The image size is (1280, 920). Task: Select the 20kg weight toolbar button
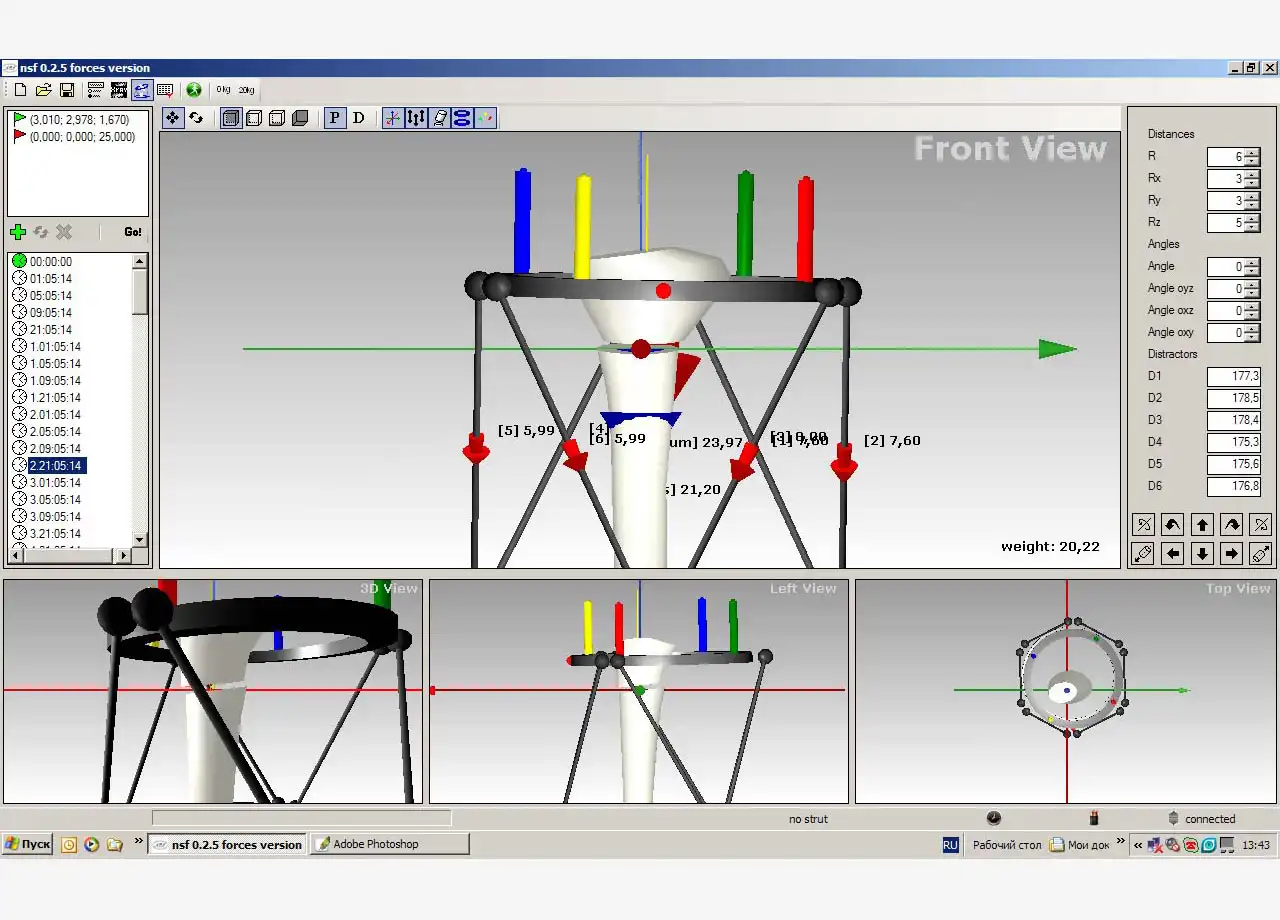coord(246,90)
